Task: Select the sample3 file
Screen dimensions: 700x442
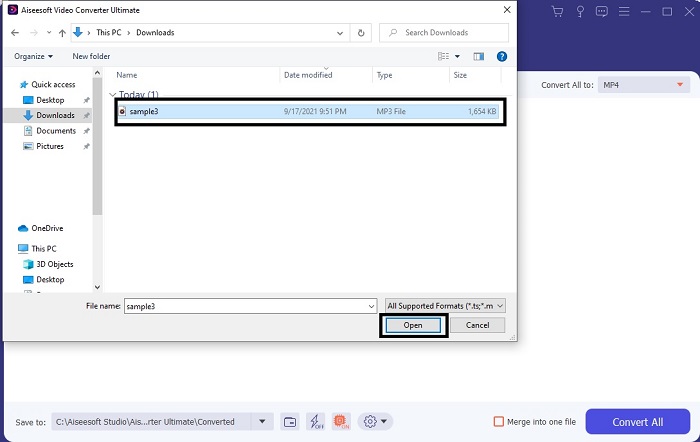Action: point(308,111)
